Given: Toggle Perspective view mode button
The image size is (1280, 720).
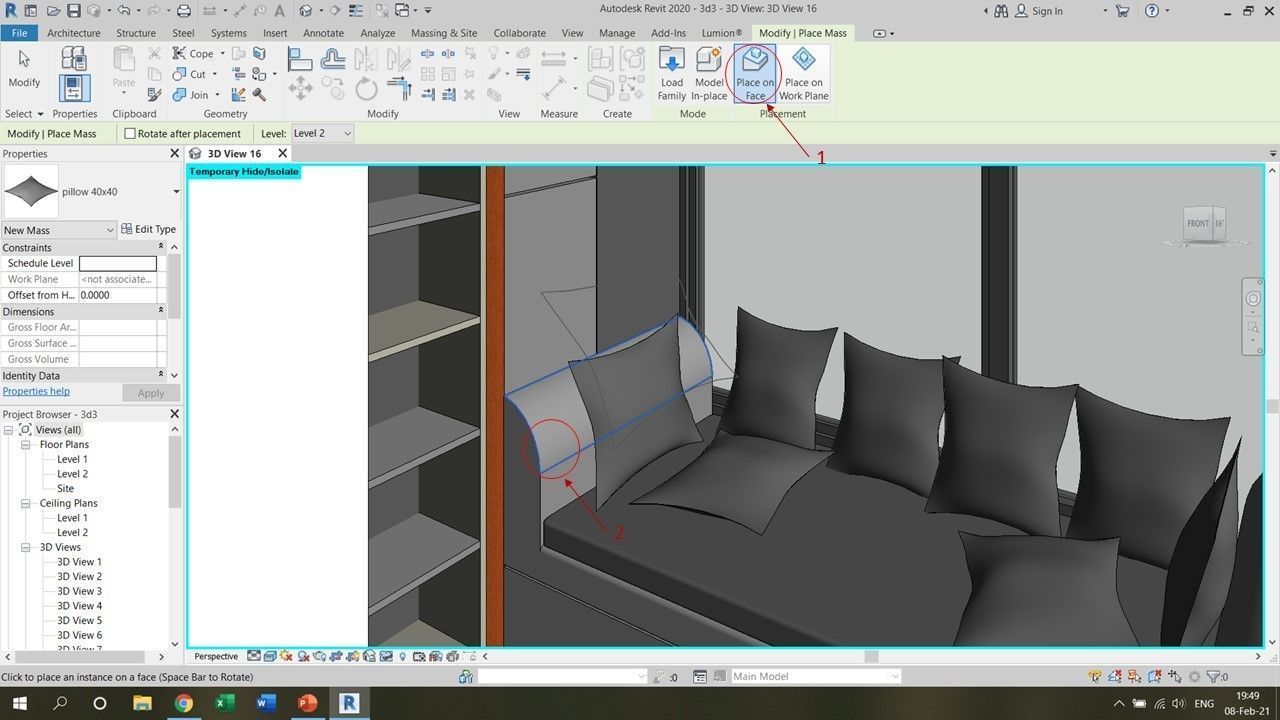Looking at the screenshot, I should (216, 657).
